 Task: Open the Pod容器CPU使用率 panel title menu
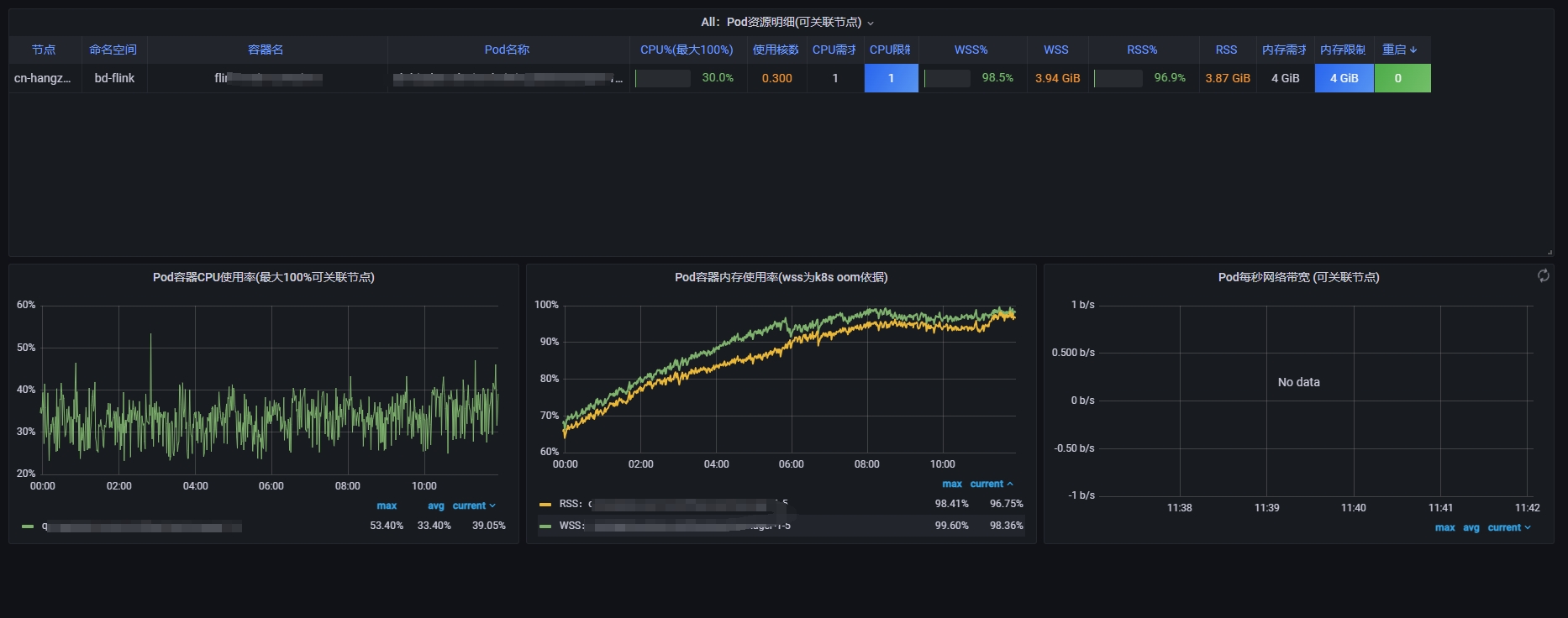[x=263, y=277]
